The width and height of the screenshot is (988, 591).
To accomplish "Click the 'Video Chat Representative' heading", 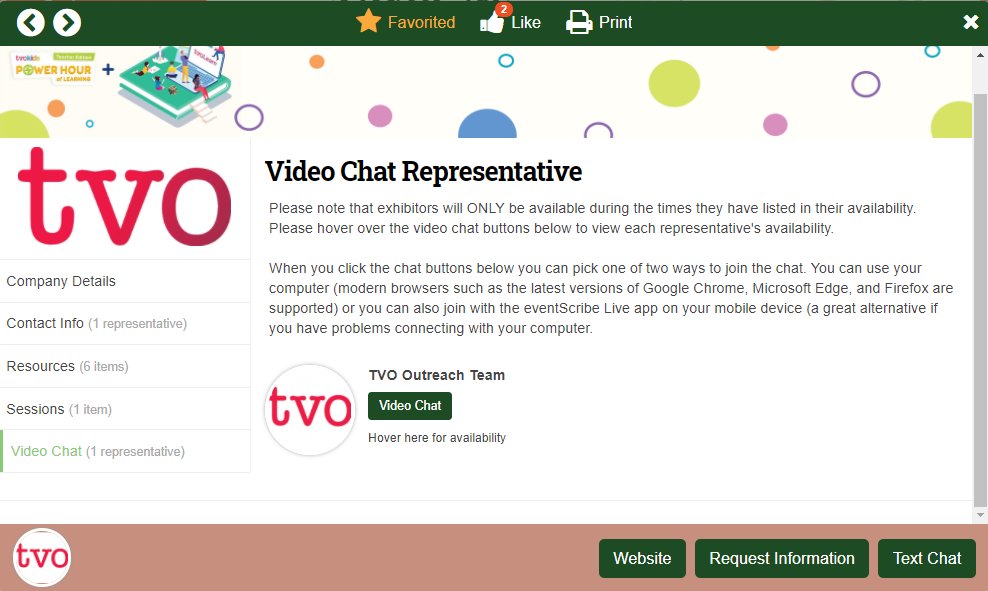I will (423, 171).
